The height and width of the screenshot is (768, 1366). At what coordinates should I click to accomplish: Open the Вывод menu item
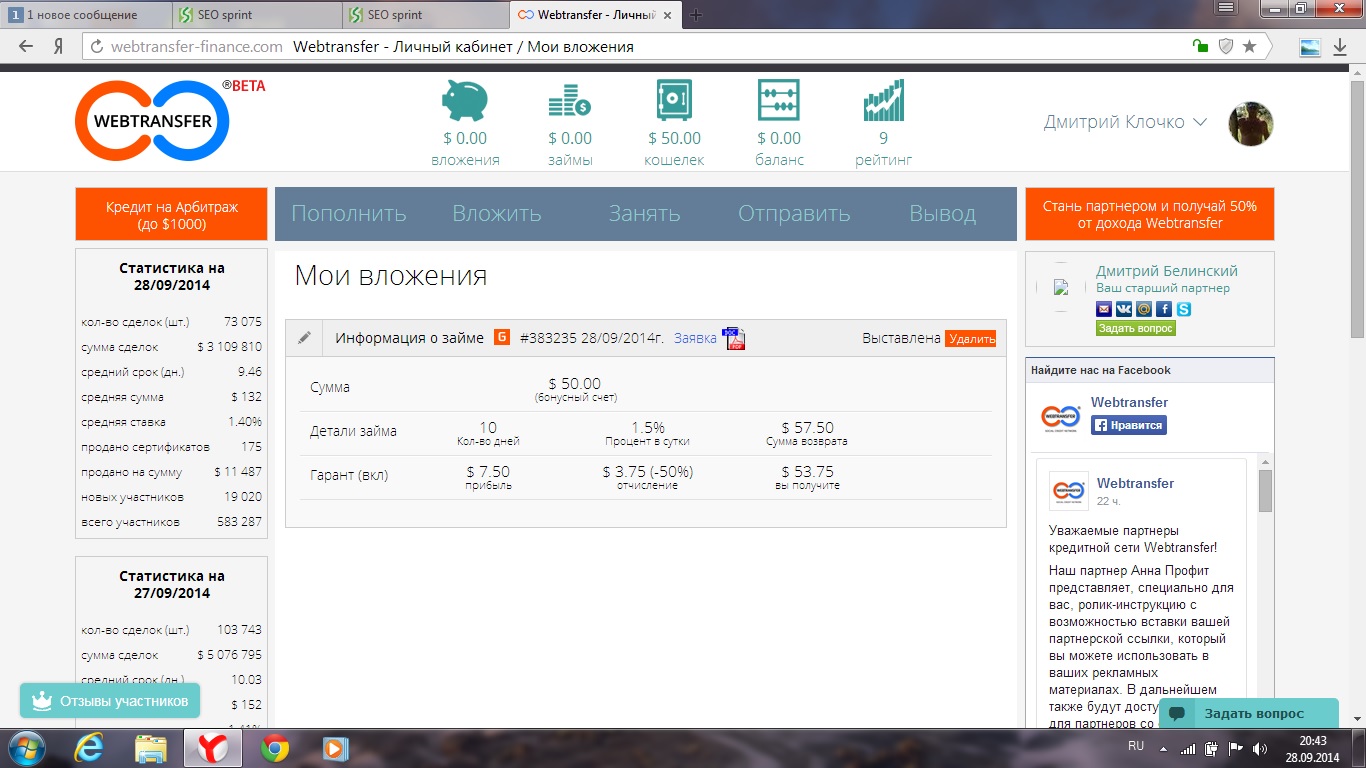point(943,213)
